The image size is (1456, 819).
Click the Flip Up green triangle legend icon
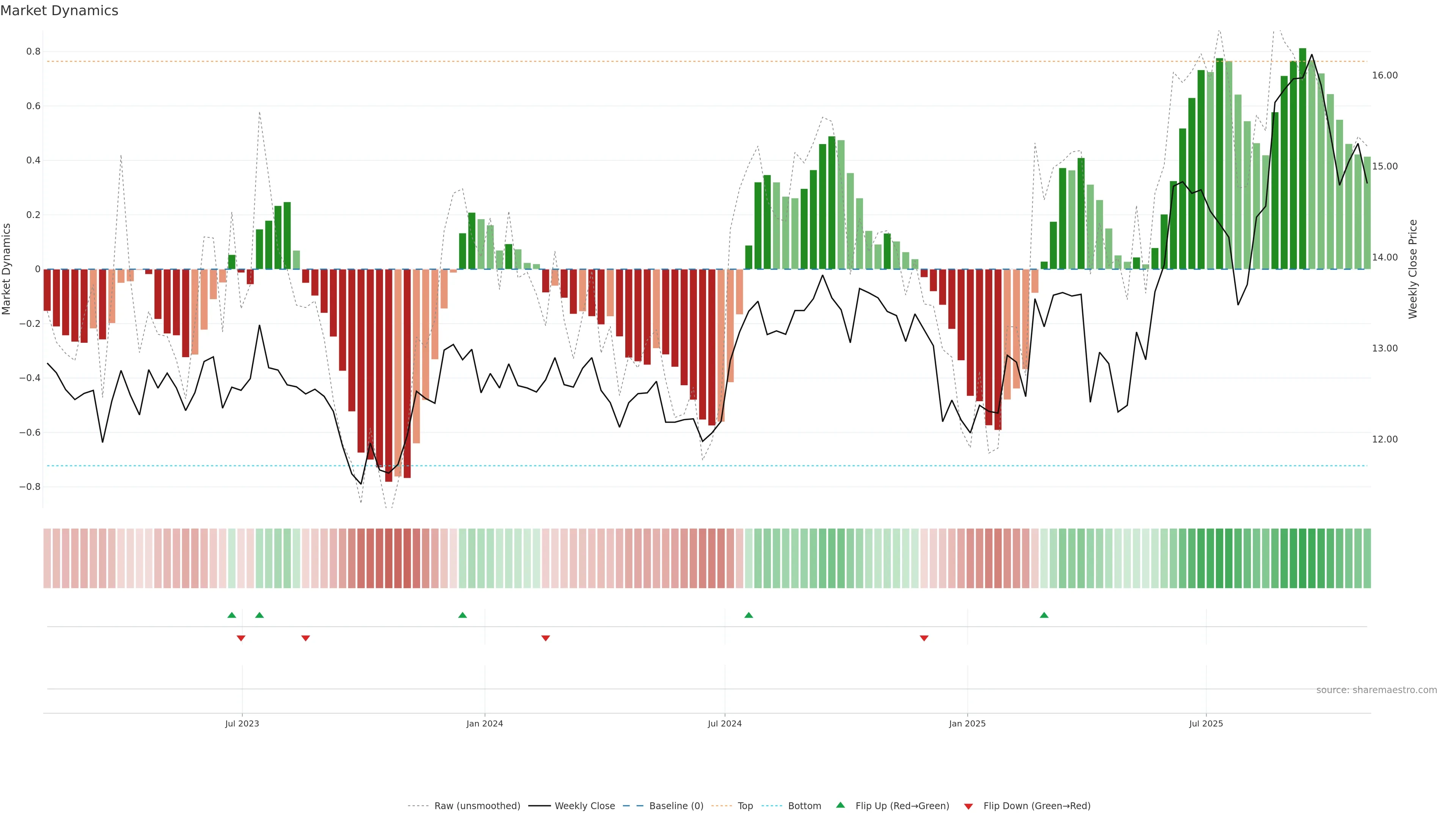click(841, 805)
